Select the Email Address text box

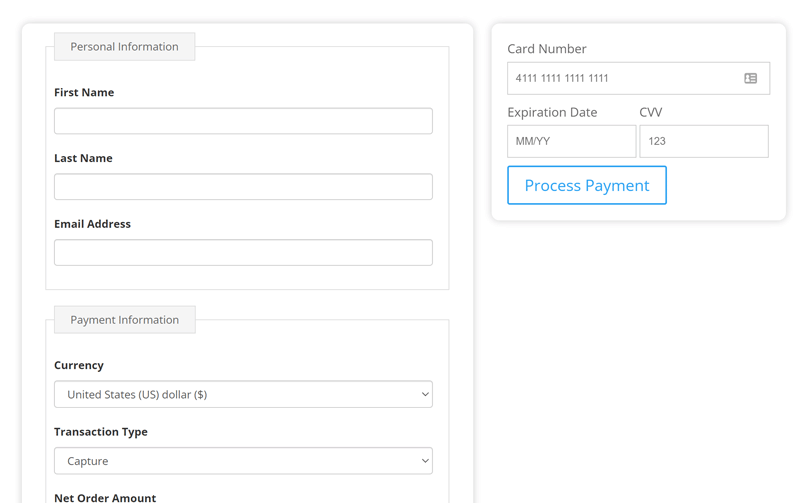tap(243, 252)
